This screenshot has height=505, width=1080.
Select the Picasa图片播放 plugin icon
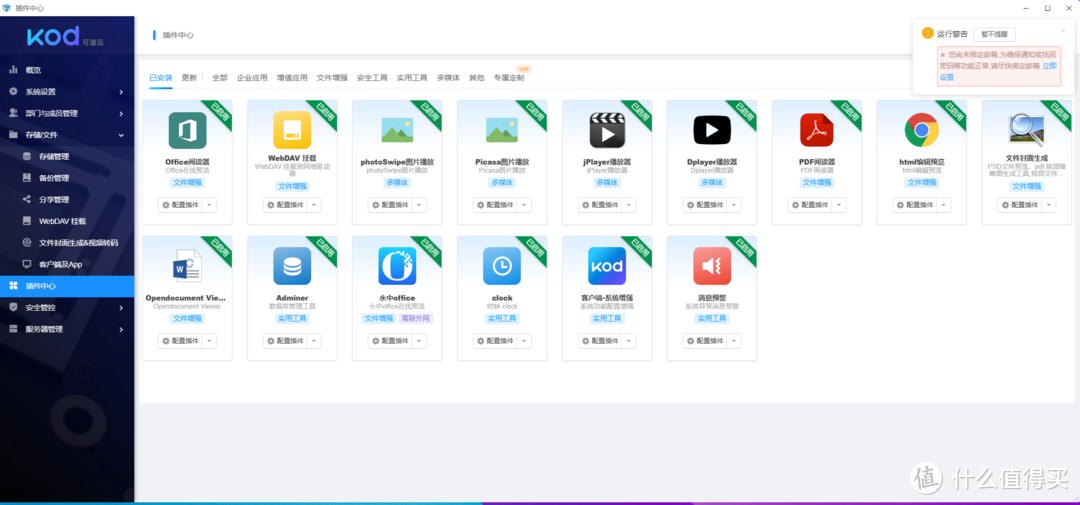(502, 130)
